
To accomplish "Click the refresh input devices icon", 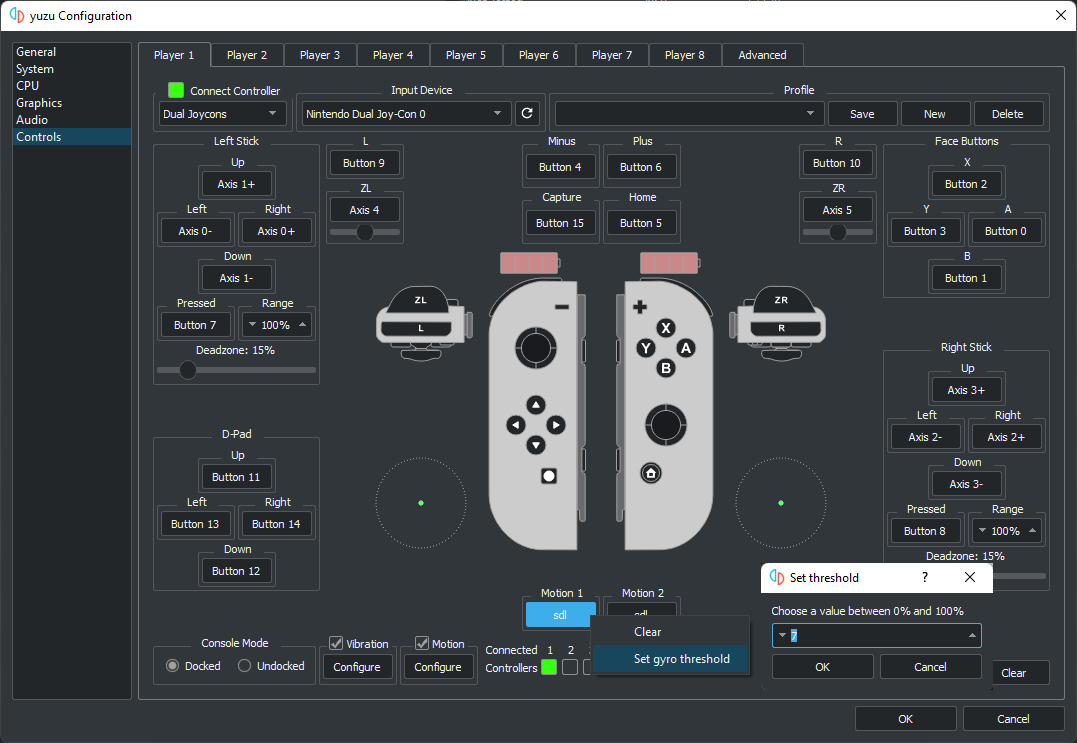I will click(x=527, y=113).
